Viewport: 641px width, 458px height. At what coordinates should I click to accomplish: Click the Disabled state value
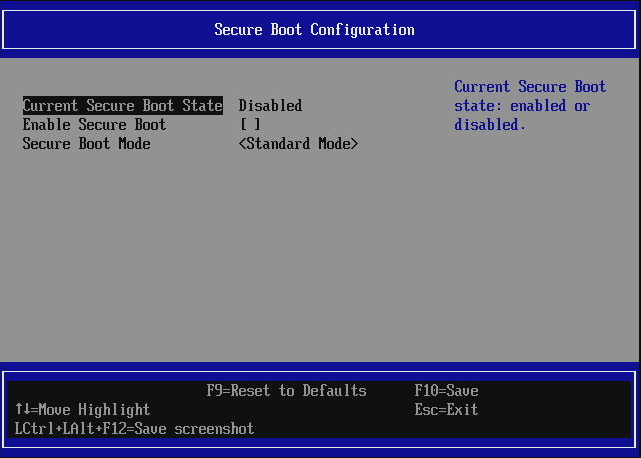[x=270, y=106]
